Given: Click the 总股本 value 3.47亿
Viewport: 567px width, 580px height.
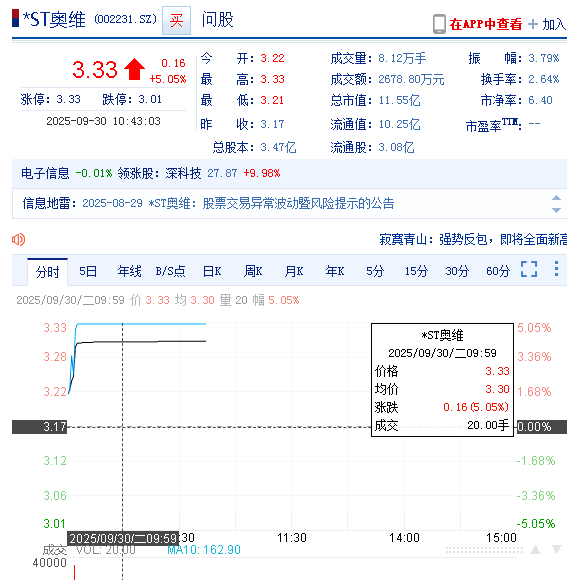Looking at the screenshot, I should 279,147.
